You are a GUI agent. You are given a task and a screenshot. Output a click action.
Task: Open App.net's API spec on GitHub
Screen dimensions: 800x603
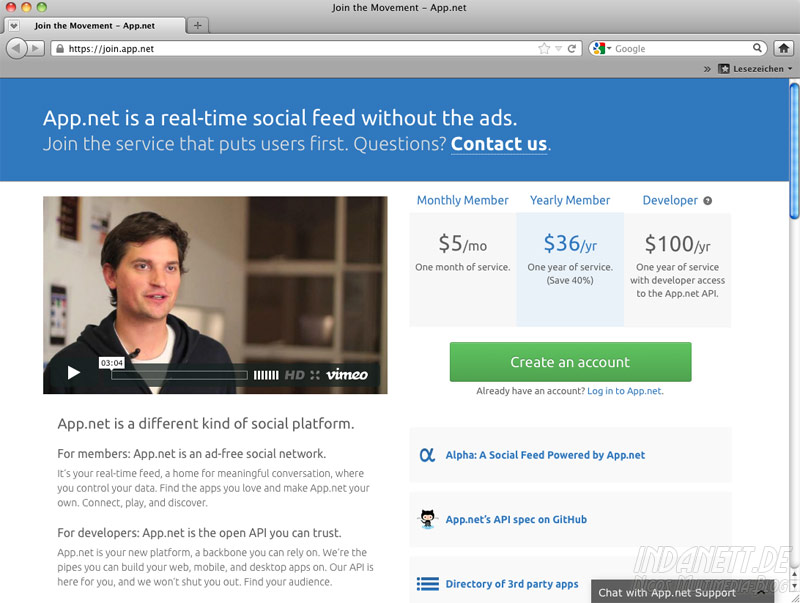point(516,519)
